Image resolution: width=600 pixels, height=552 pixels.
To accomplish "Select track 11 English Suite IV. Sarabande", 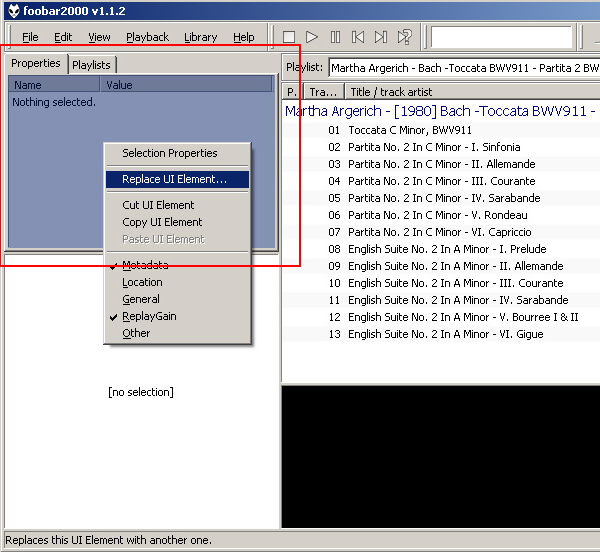I will [441, 300].
